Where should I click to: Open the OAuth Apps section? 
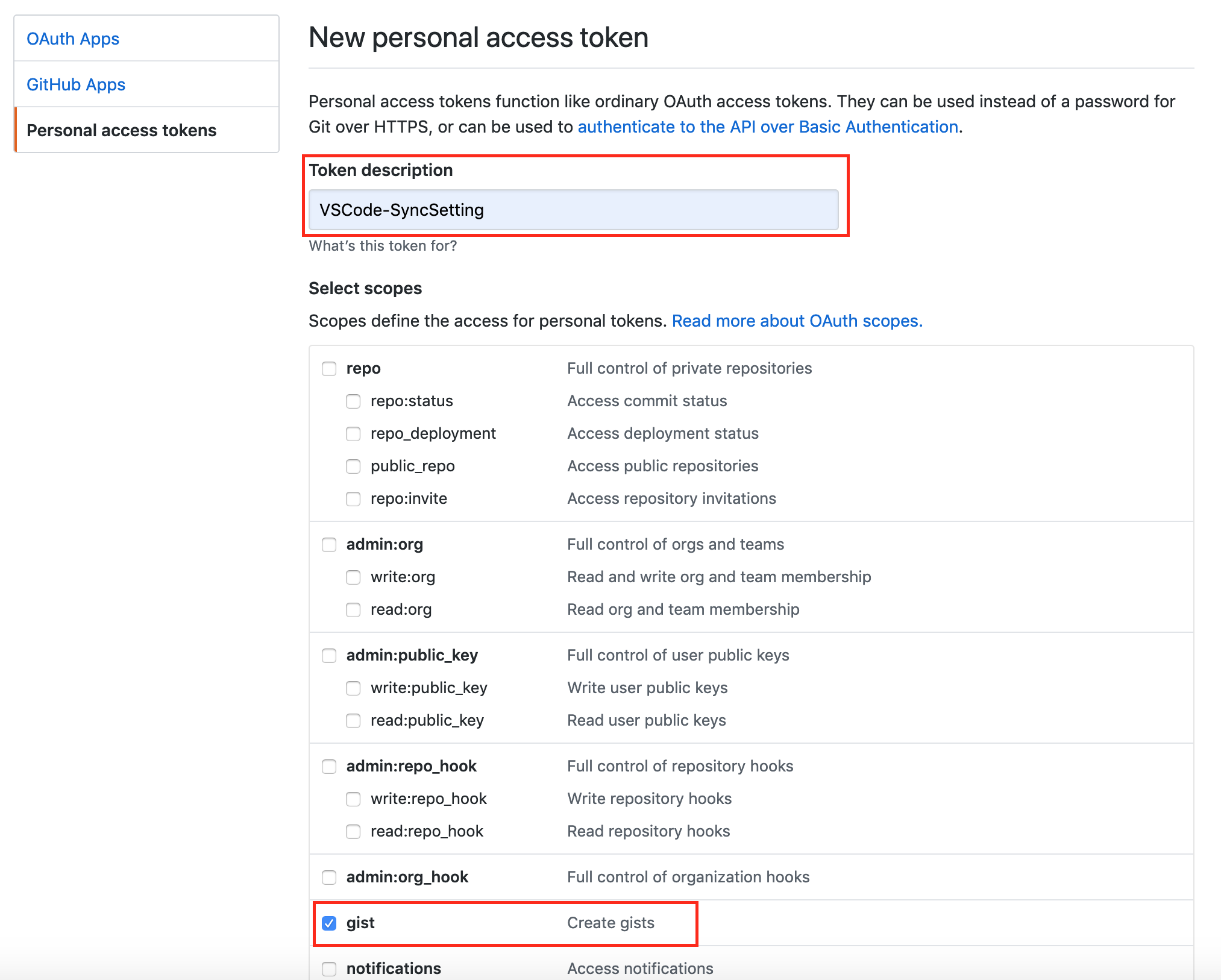click(72, 39)
